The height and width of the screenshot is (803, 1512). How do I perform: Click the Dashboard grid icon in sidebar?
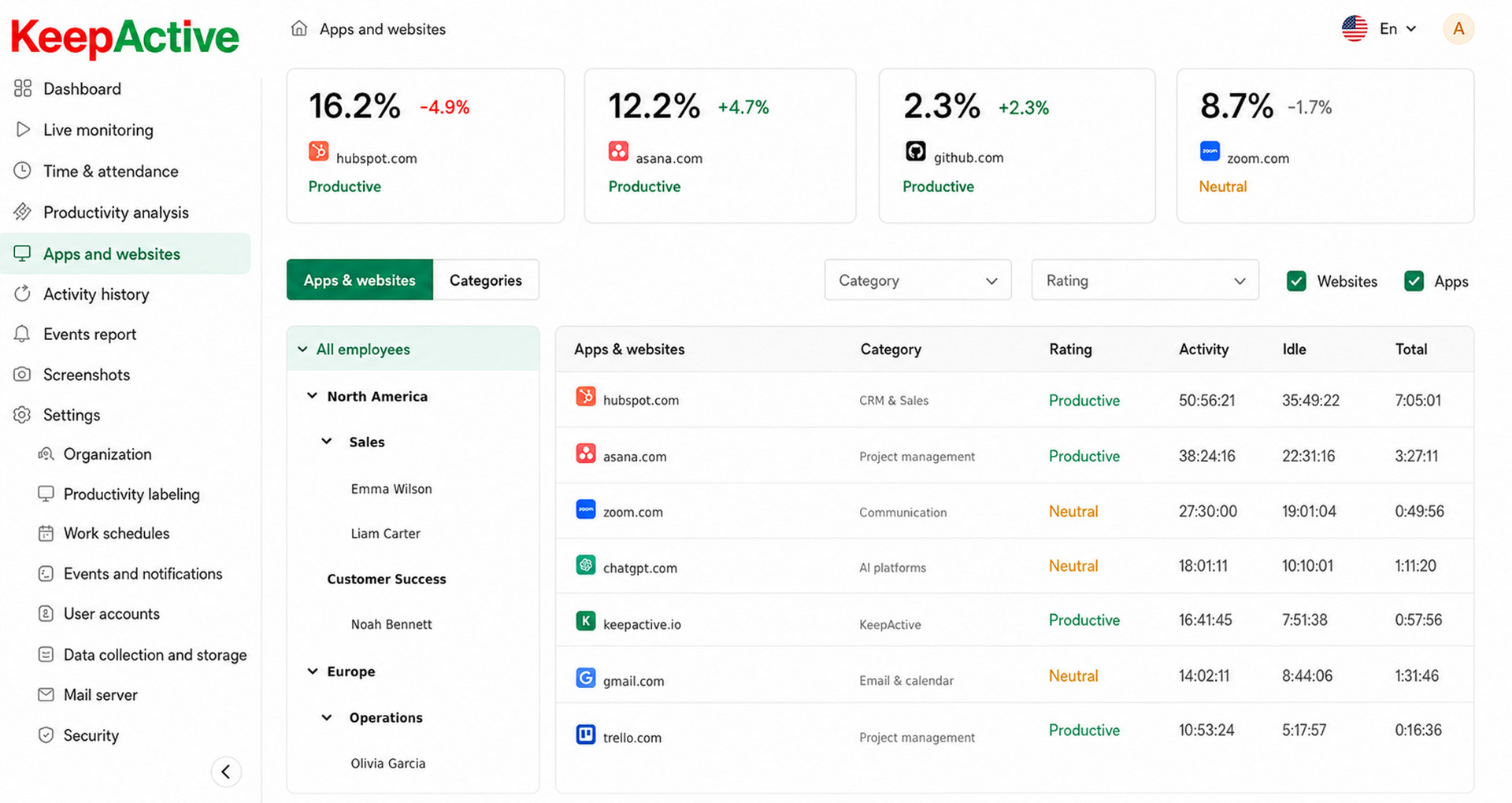[x=23, y=88]
